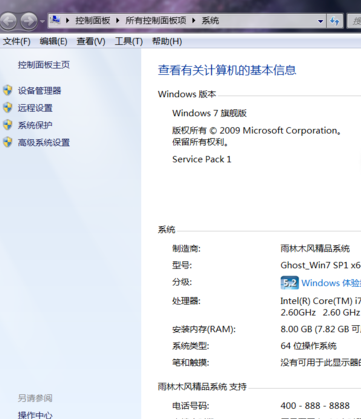Screen dimensions: 361x419
Task: Open the 查看(V) menu
Action: [91, 41]
